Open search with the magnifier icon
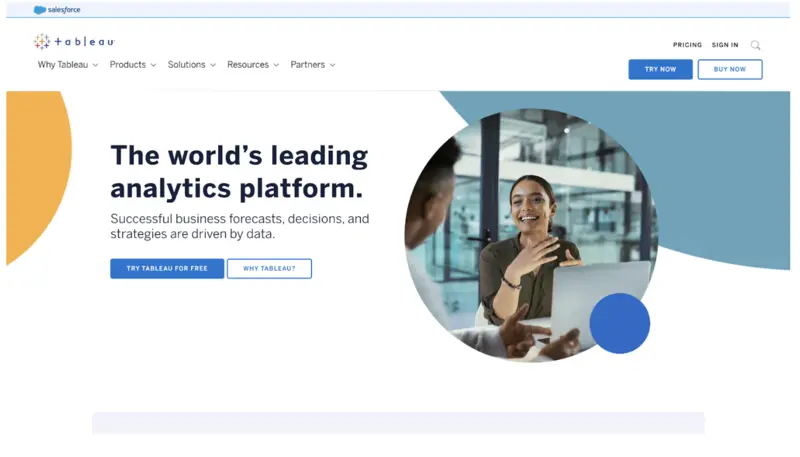 pos(755,45)
